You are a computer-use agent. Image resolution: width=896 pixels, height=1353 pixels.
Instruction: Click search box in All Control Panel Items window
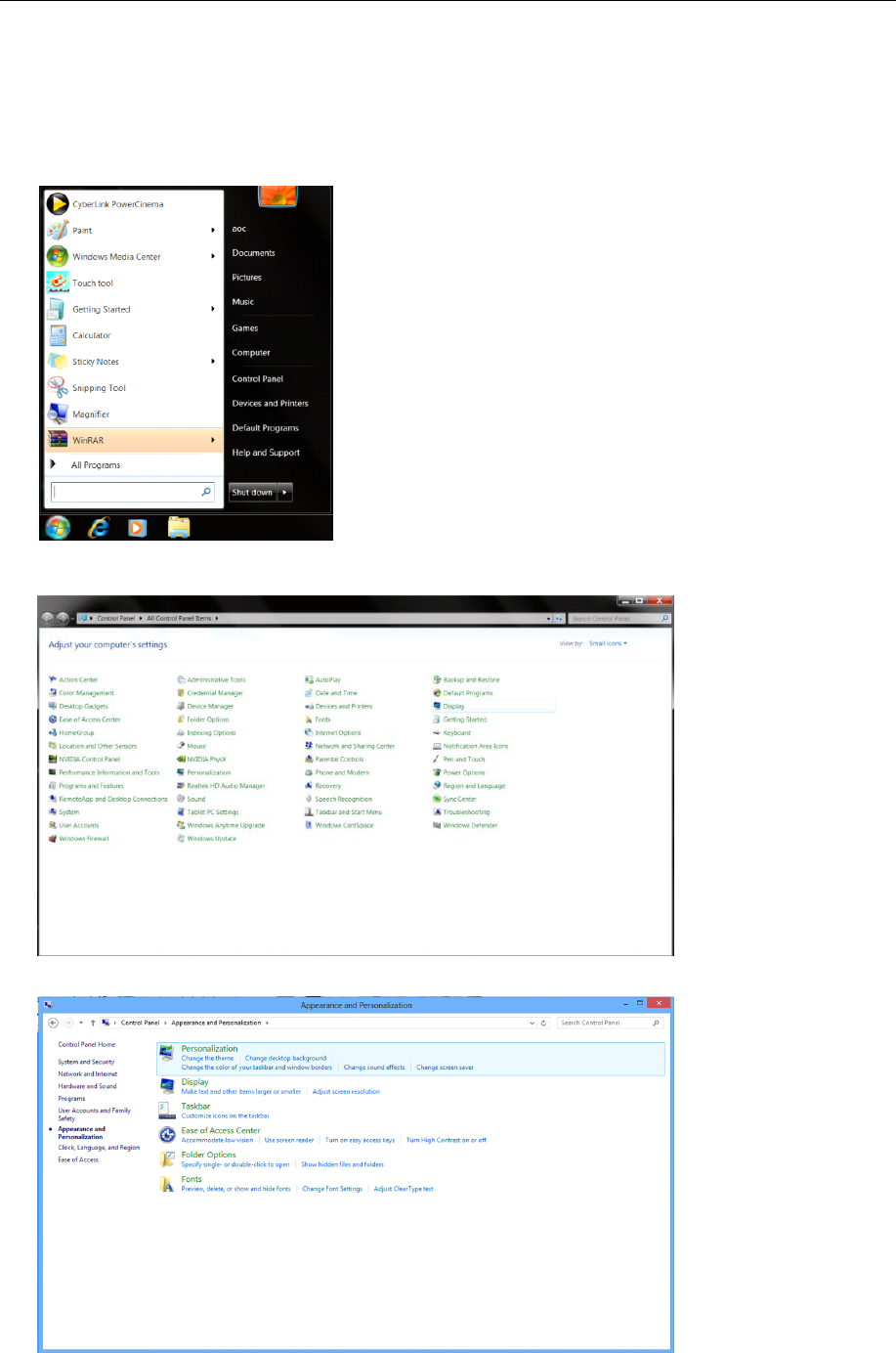pyautogui.click(x=619, y=618)
